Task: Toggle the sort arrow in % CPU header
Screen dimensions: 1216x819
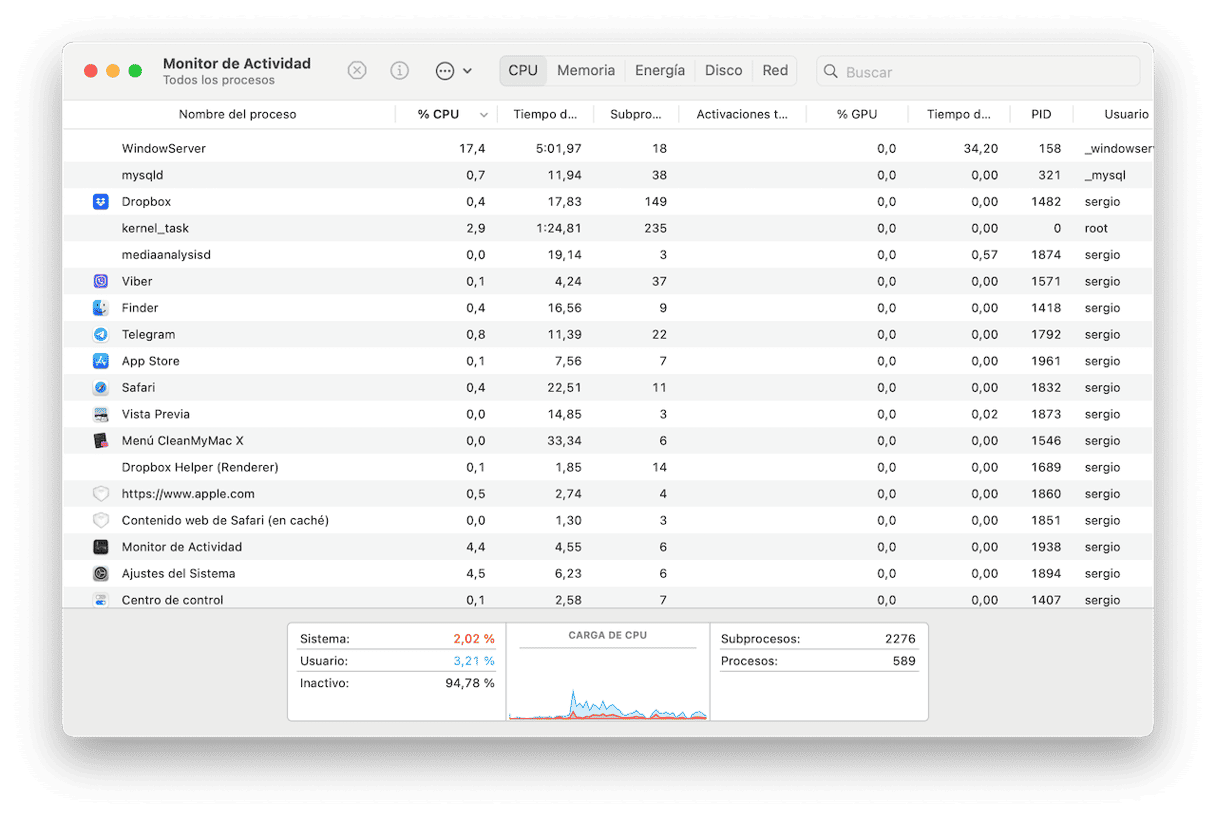Action: [485, 115]
